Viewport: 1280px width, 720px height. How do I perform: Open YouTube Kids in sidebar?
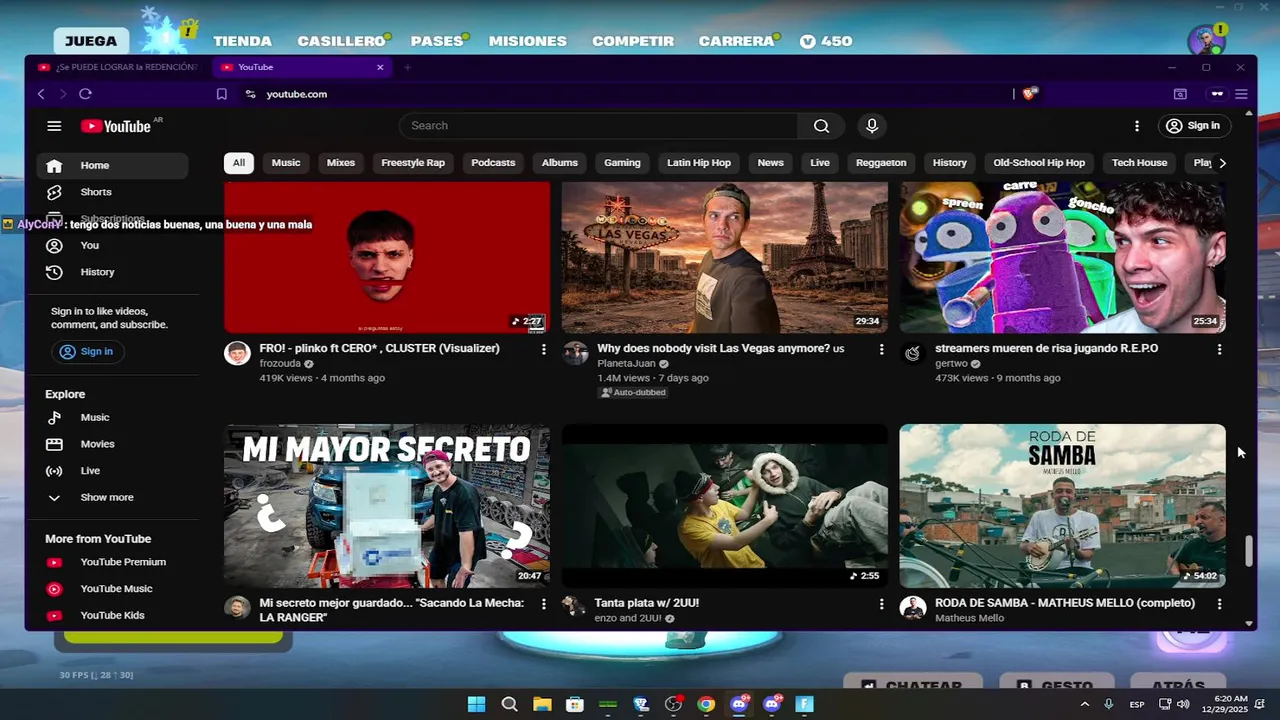click(112, 615)
